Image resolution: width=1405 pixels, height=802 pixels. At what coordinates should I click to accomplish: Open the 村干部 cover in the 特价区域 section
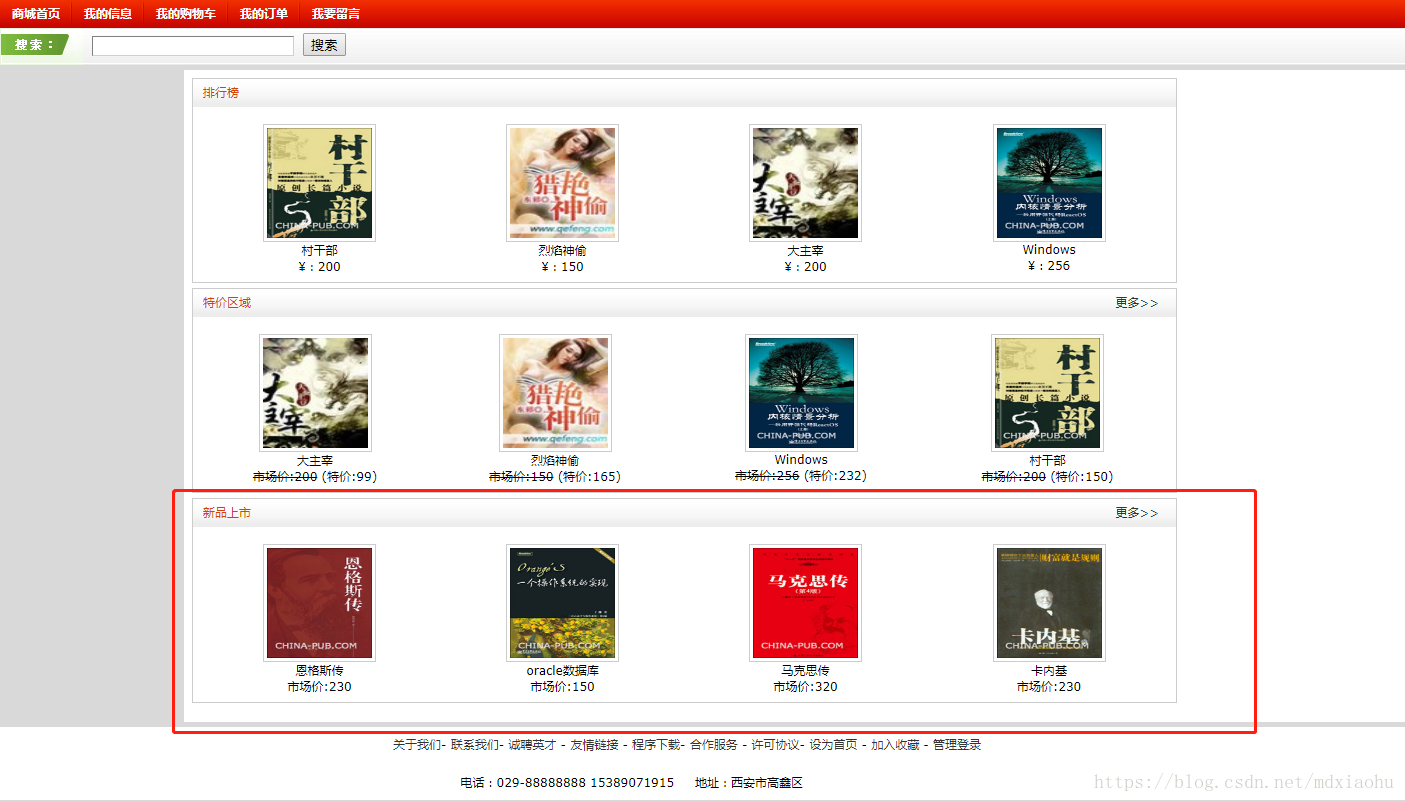coord(1047,393)
